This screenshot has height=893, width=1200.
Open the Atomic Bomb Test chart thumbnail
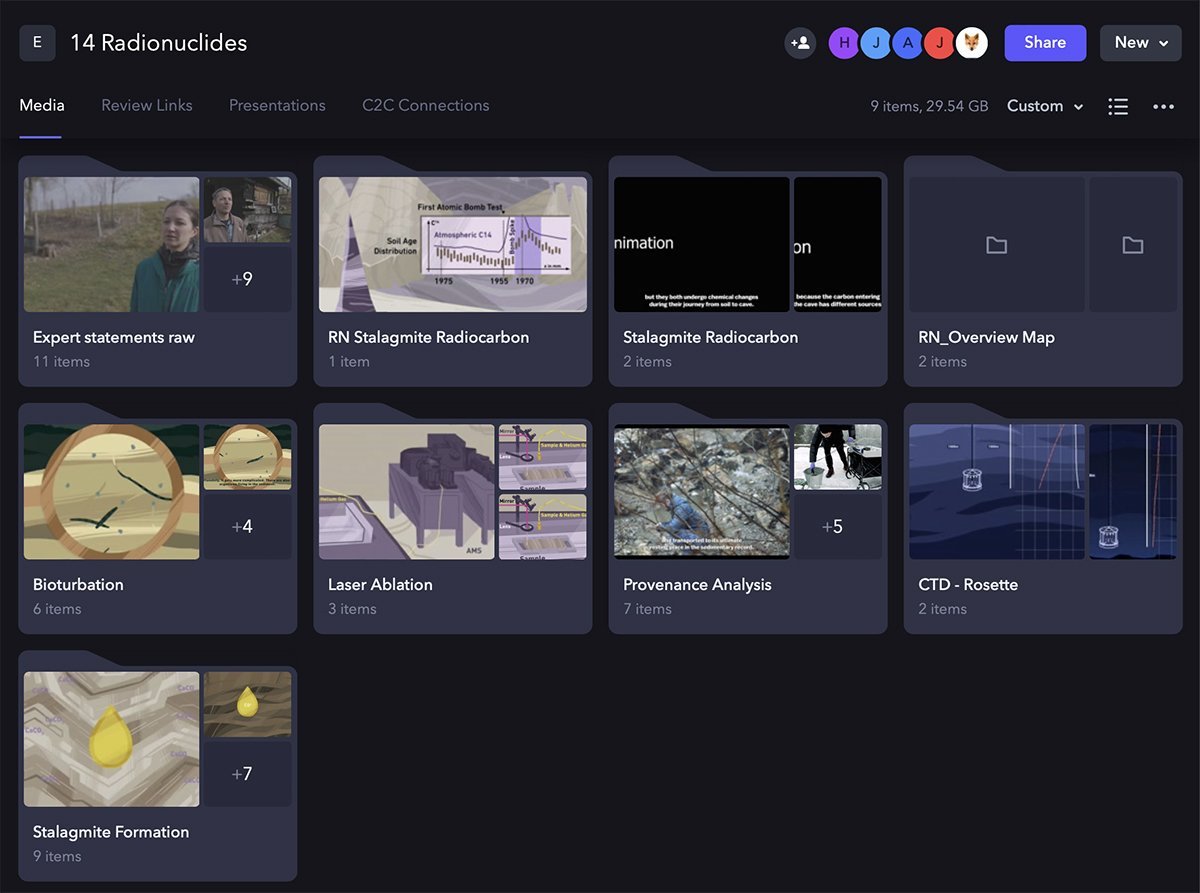coord(453,245)
